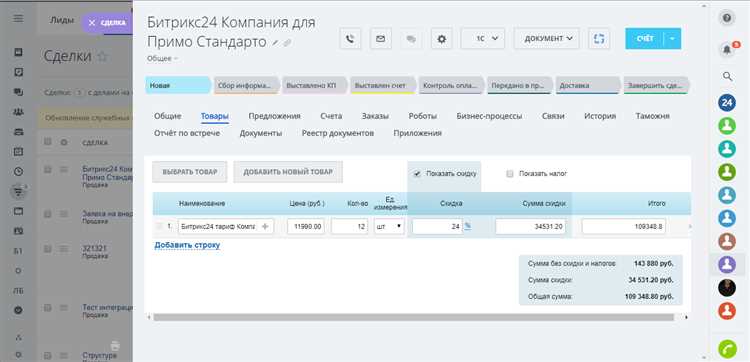This screenshot has width=750, height=362.
Task: Open the ДОКУМЕНТ dropdown
Action: tap(547, 39)
